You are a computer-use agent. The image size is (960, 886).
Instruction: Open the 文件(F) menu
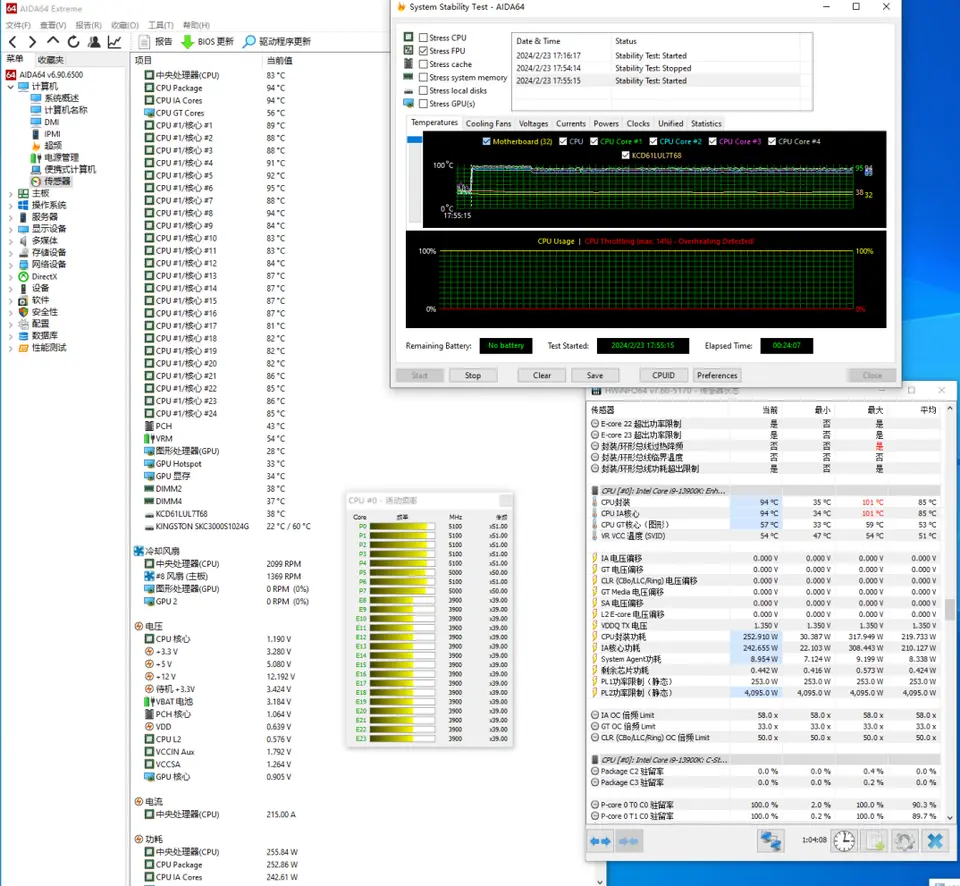tap(18, 25)
